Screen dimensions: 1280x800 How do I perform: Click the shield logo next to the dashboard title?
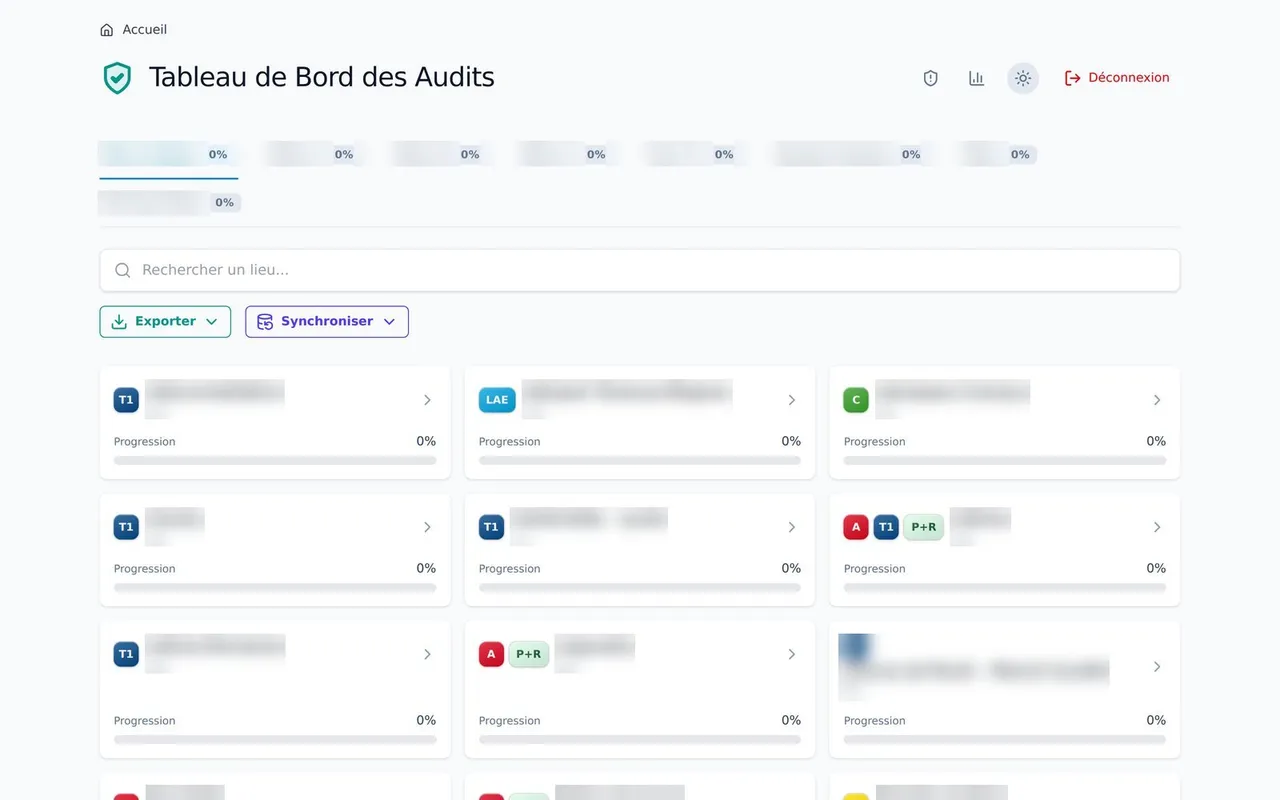point(117,78)
